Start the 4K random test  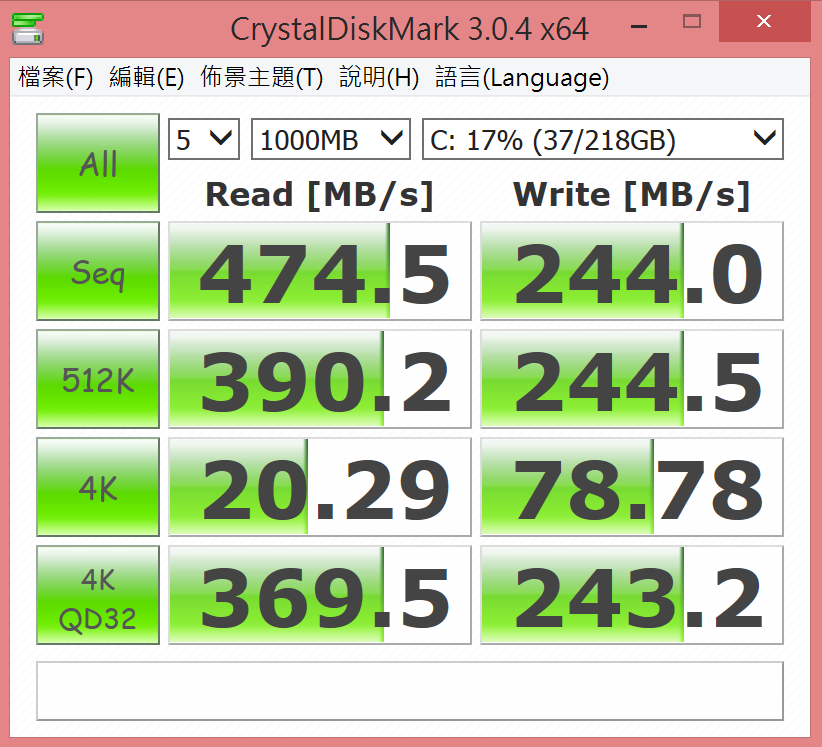[x=98, y=487]
